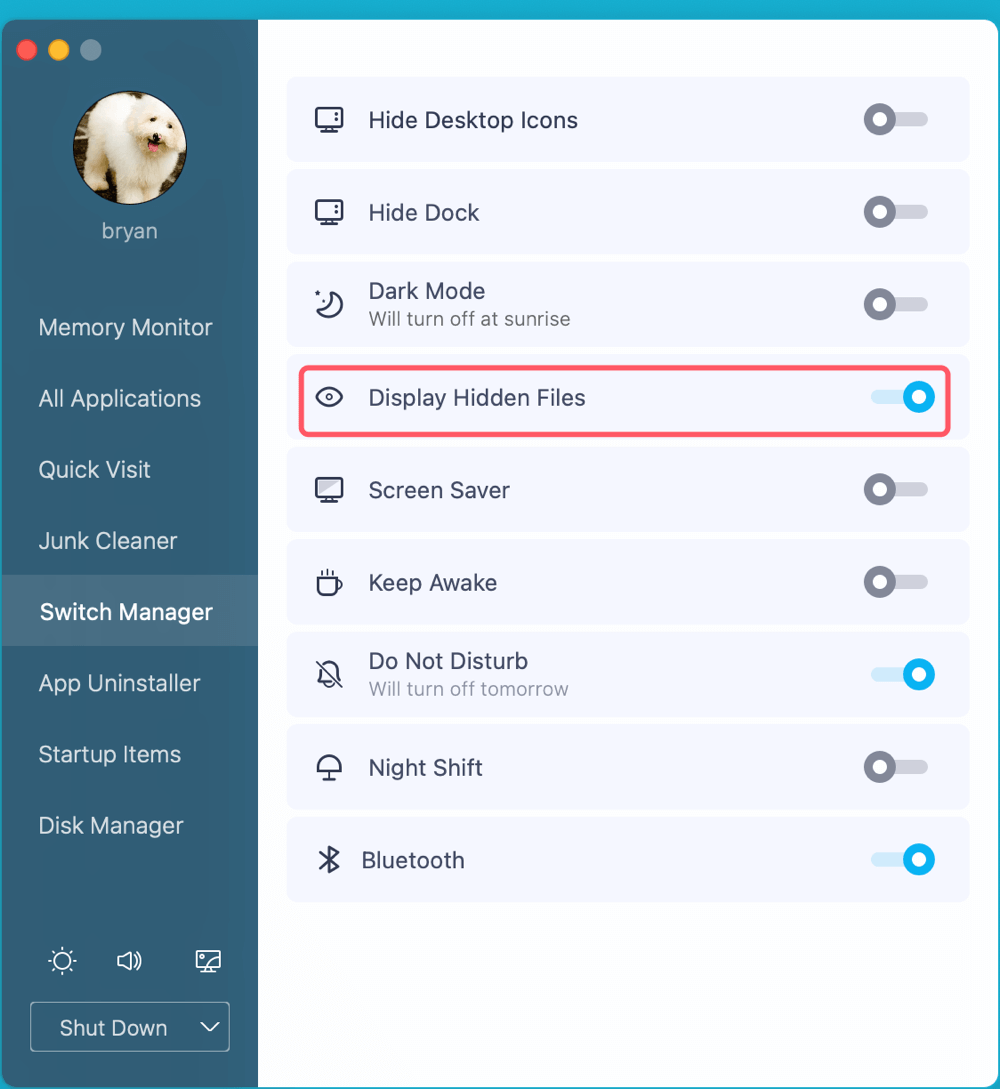Turn on the Dark Mode switch
This screenshot has height=1089, width=1000.
coord(896,304)
